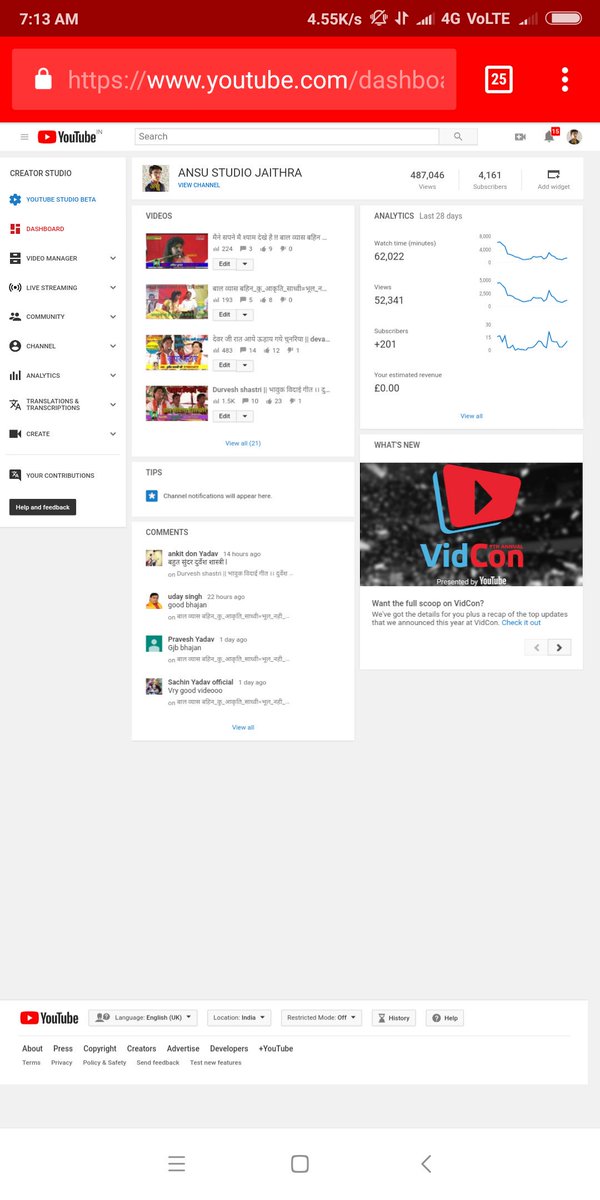Click commenter name Sachin Yadav official

pos(200,682)
